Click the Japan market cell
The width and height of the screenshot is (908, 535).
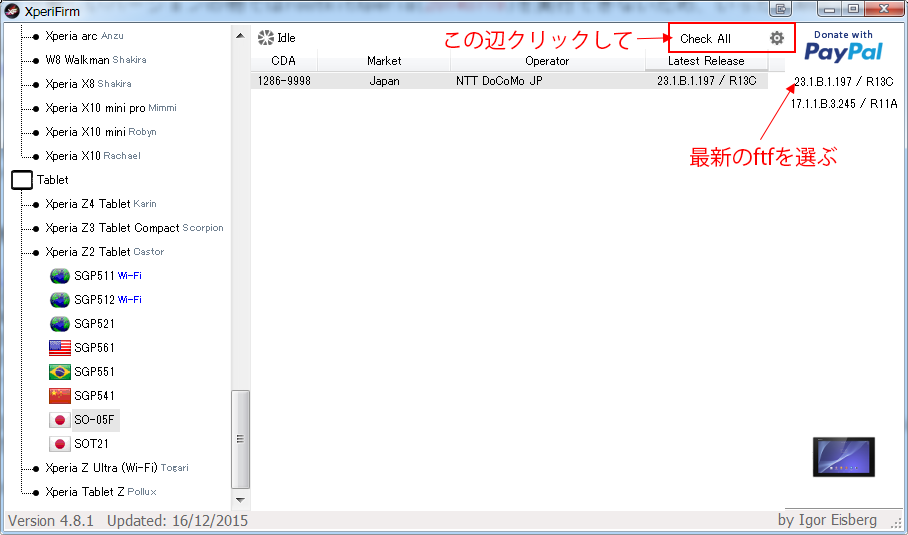[x=385, y=81]
